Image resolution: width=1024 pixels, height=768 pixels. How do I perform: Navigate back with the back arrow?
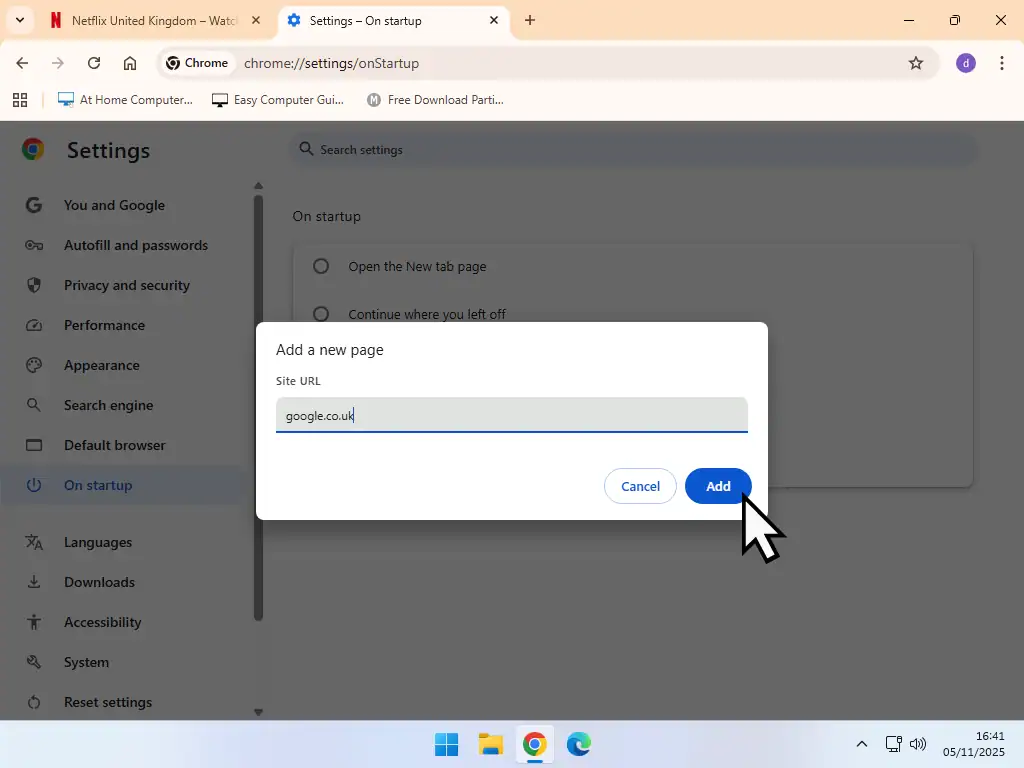point(22,62)
